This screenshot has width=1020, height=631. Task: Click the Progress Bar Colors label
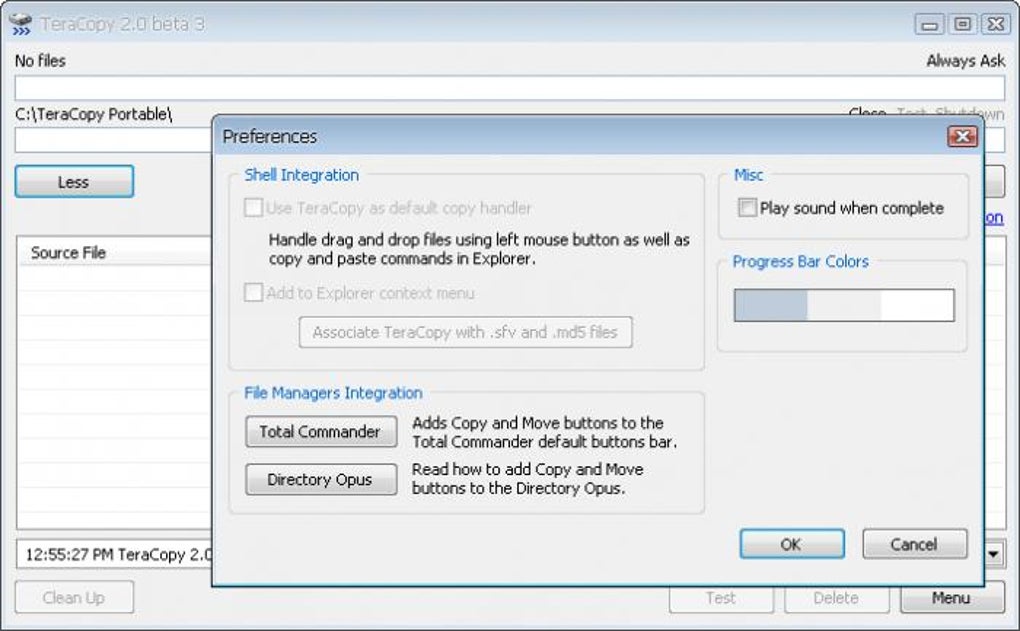point(801,262)
